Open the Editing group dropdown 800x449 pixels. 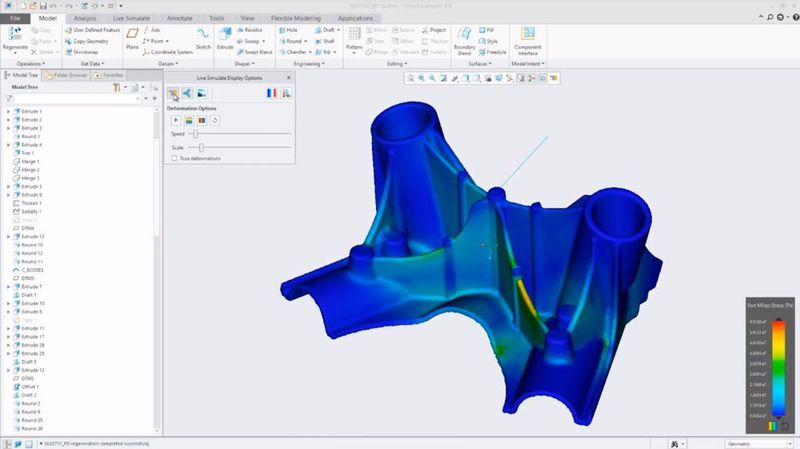point(397,64)
